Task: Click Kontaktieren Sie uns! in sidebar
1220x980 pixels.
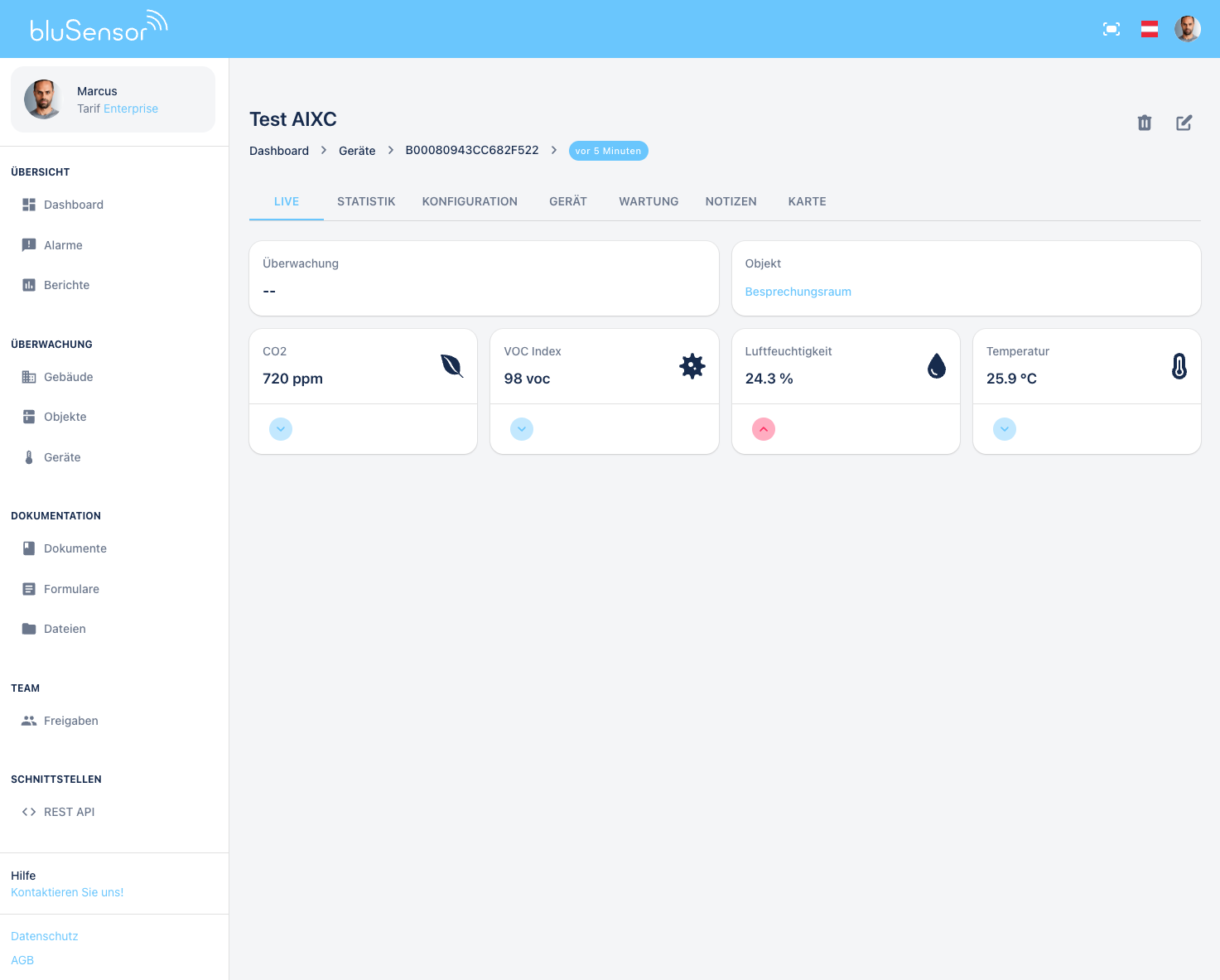Action: (x=67, y=892)
